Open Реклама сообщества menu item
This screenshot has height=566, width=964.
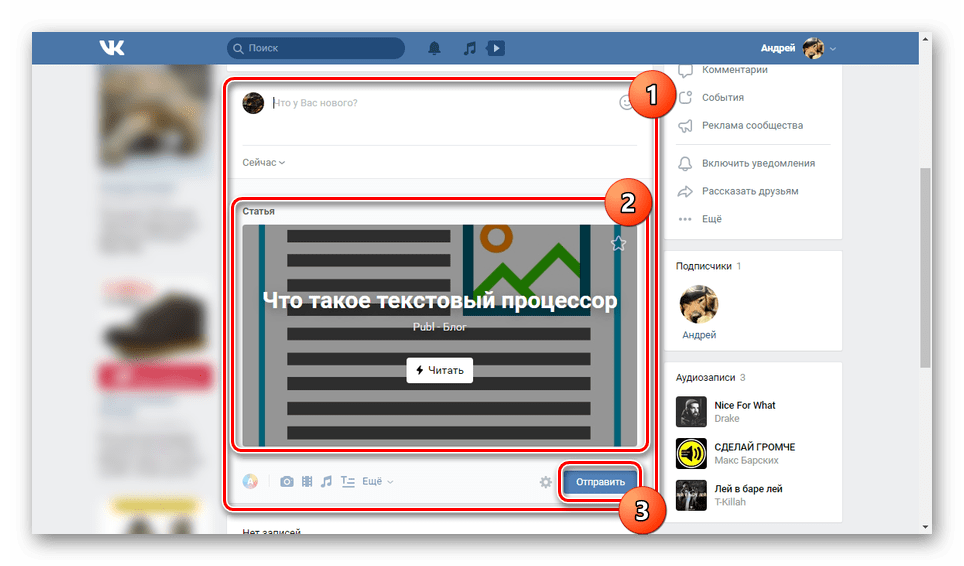pyautogui.click(x=753, y=125)
